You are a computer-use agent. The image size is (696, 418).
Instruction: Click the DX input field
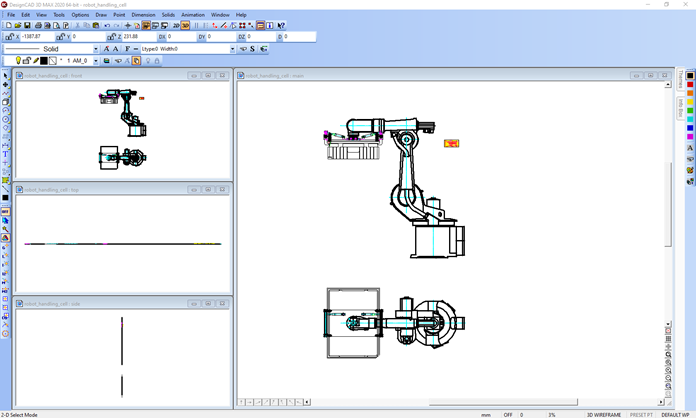click(x=182, y=37)
